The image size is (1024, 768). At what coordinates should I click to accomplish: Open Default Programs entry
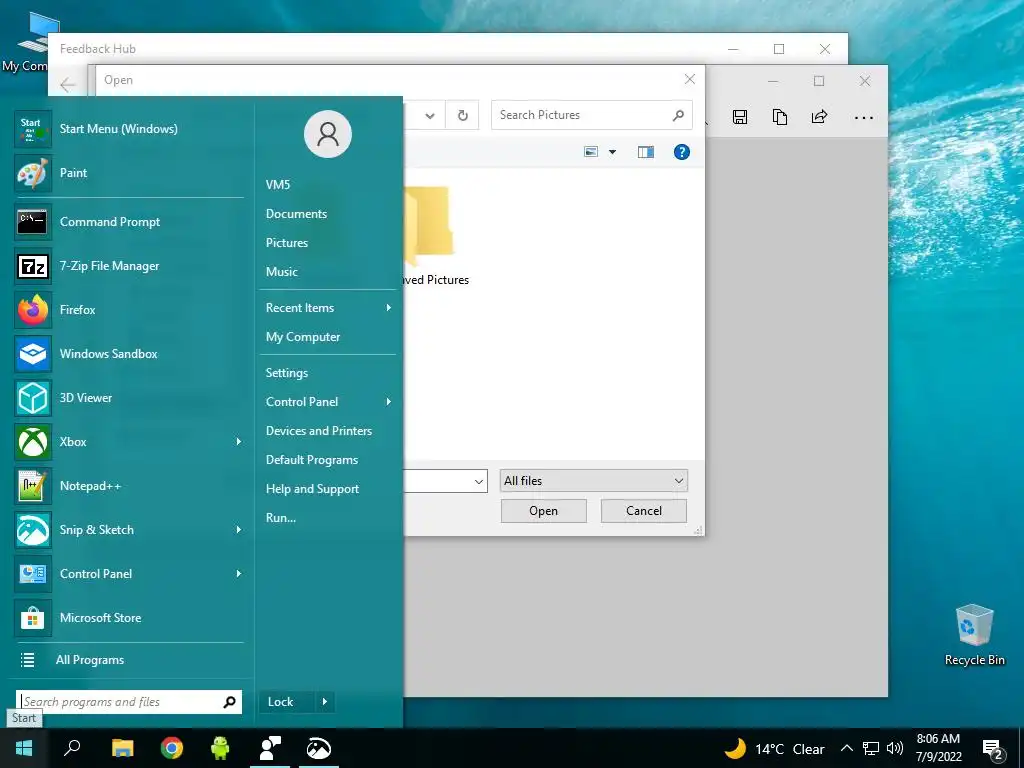pyautogui.click(x=312, y=460)
